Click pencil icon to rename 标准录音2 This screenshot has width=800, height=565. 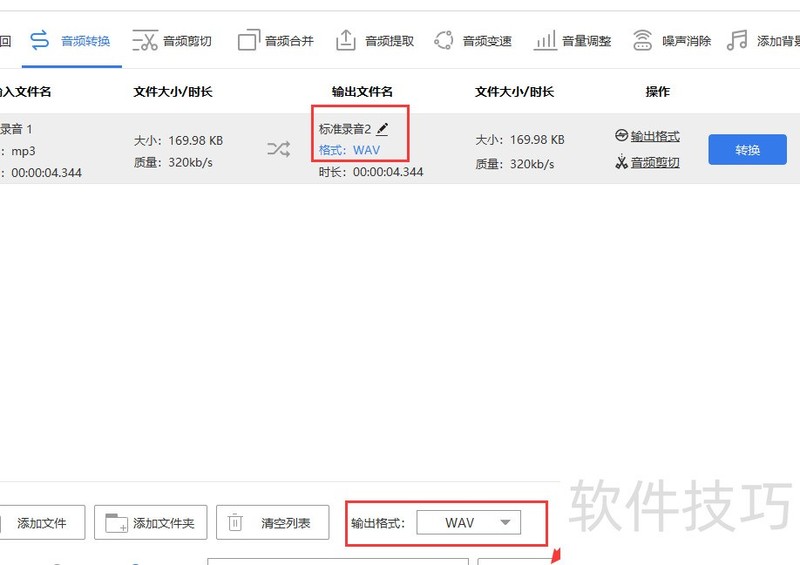coord(382,129)
